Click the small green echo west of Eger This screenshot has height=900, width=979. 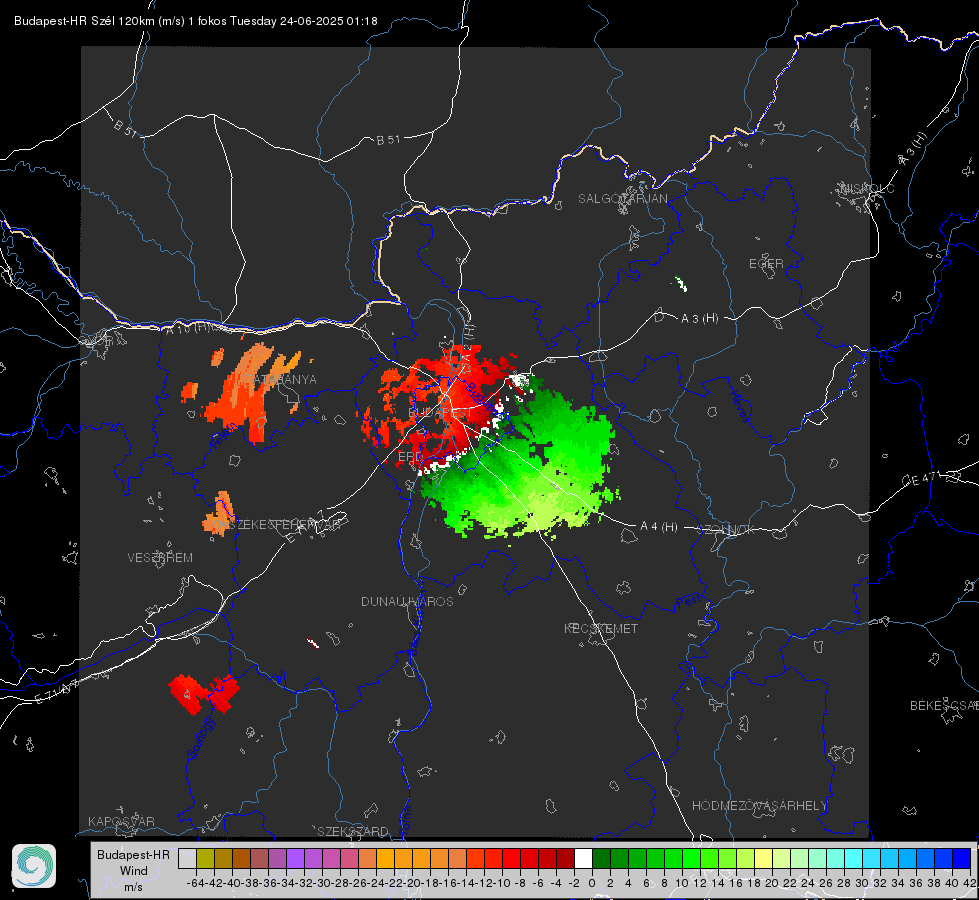tap(681, 284)
